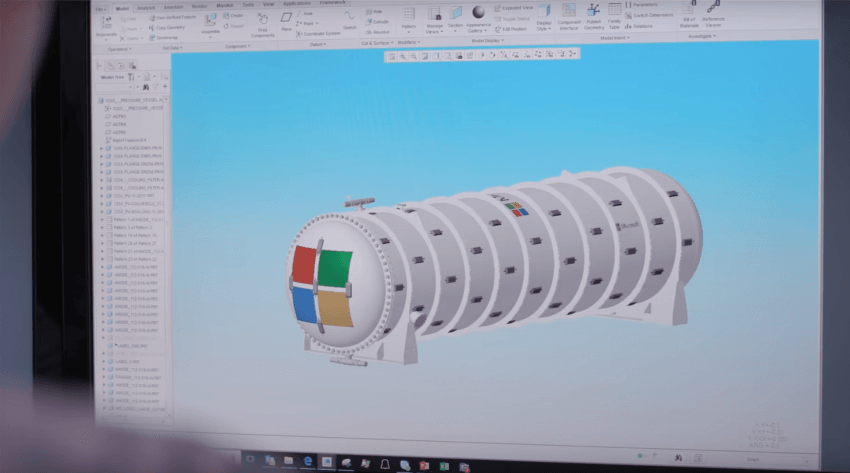Screen dimensions: 850x473
Task: Open the Manikin tab
Action: pos(225,5)
